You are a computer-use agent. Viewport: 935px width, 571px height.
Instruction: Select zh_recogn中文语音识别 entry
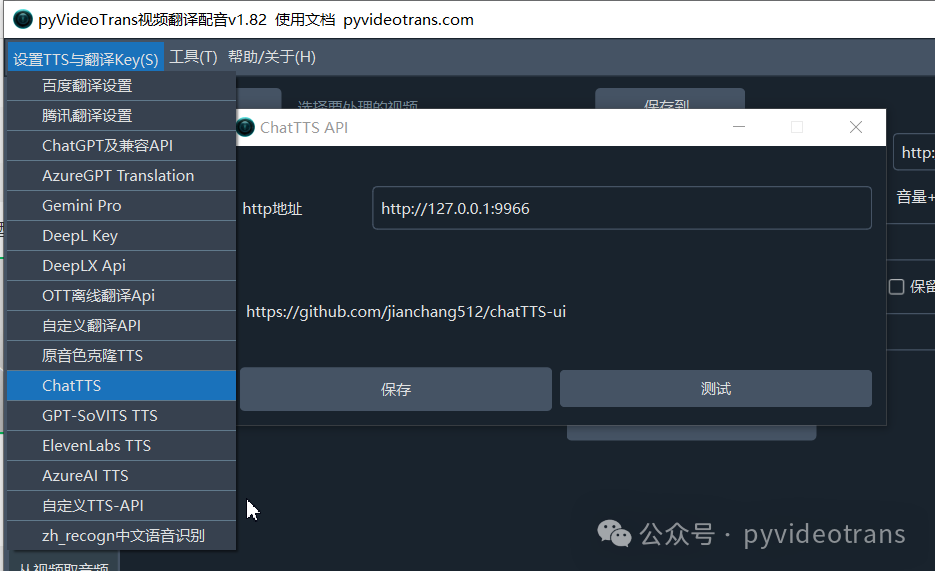tap(122, 536)
